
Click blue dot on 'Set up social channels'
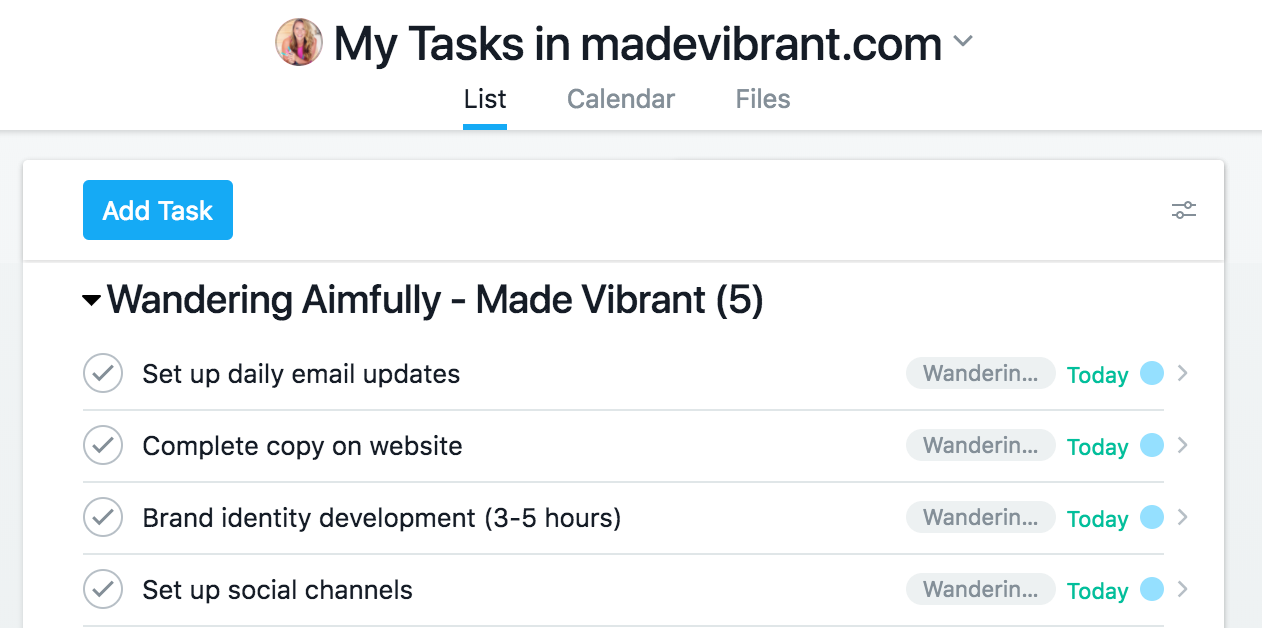tap(1152, 589)
